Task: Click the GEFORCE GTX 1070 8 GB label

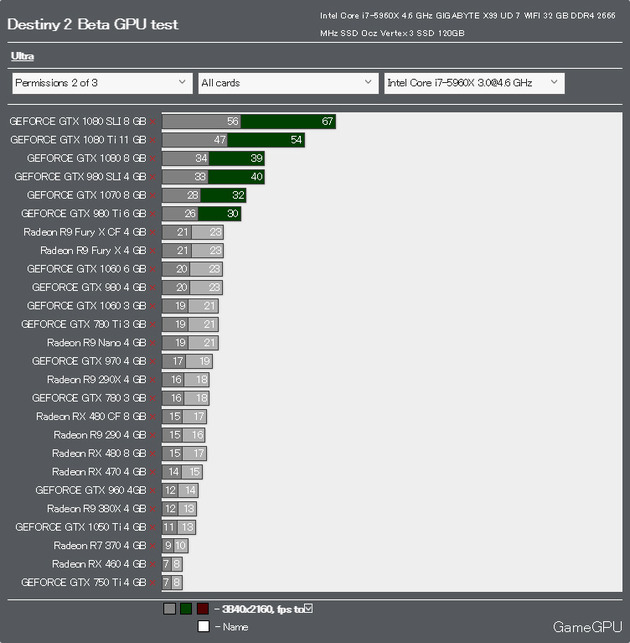Action: coord(86,195)
